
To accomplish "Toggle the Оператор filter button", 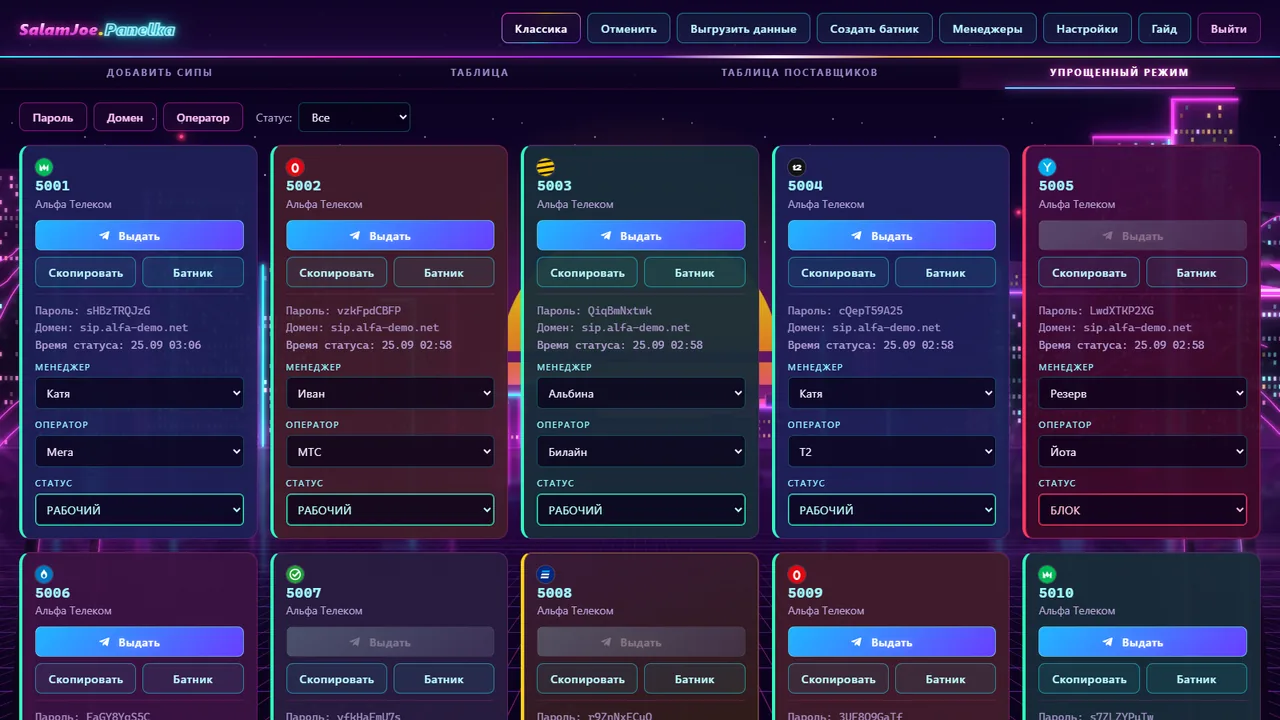I will [203, 117].
